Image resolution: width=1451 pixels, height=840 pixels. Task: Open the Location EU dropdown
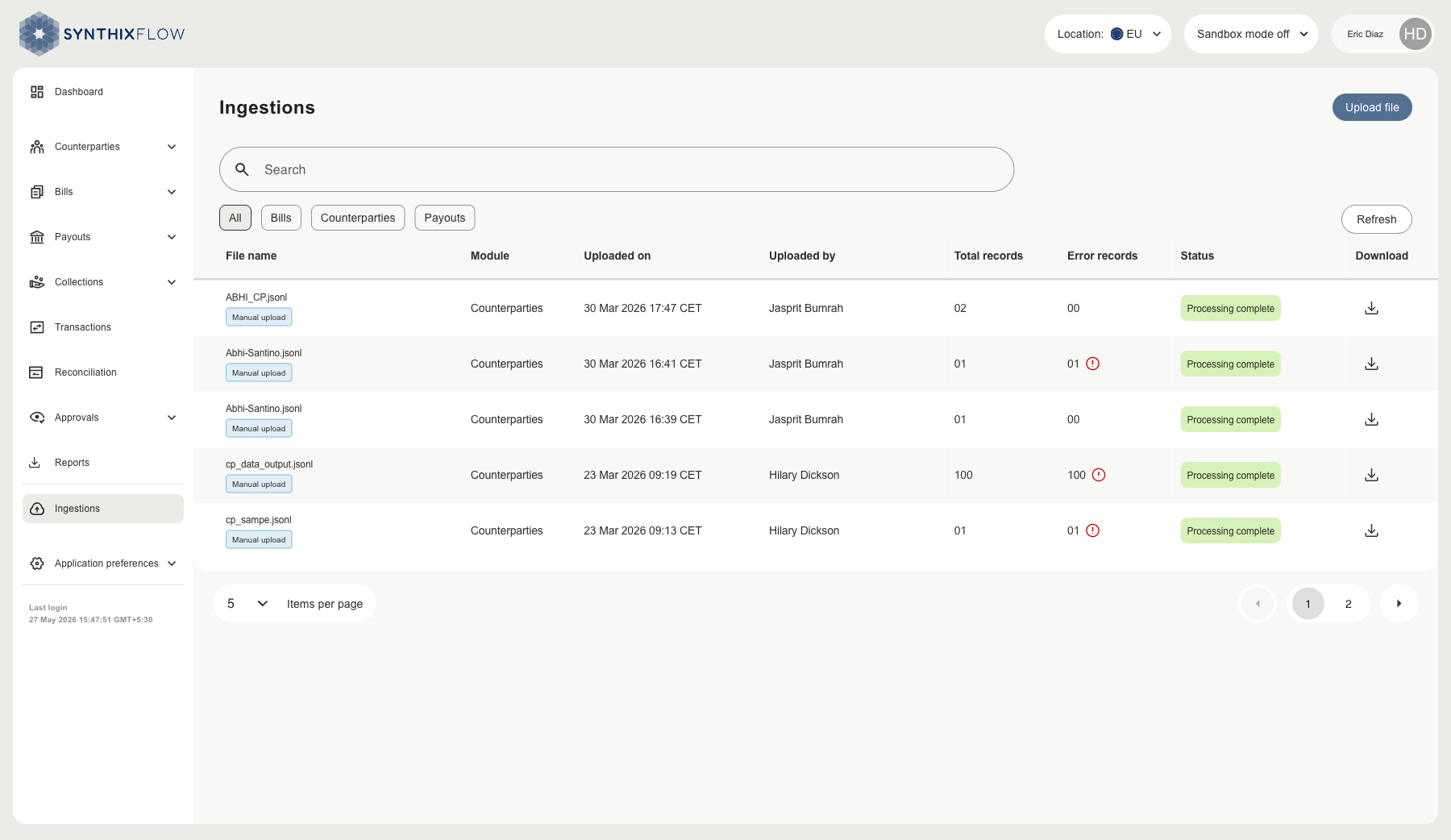click(x=1108, y=34)
